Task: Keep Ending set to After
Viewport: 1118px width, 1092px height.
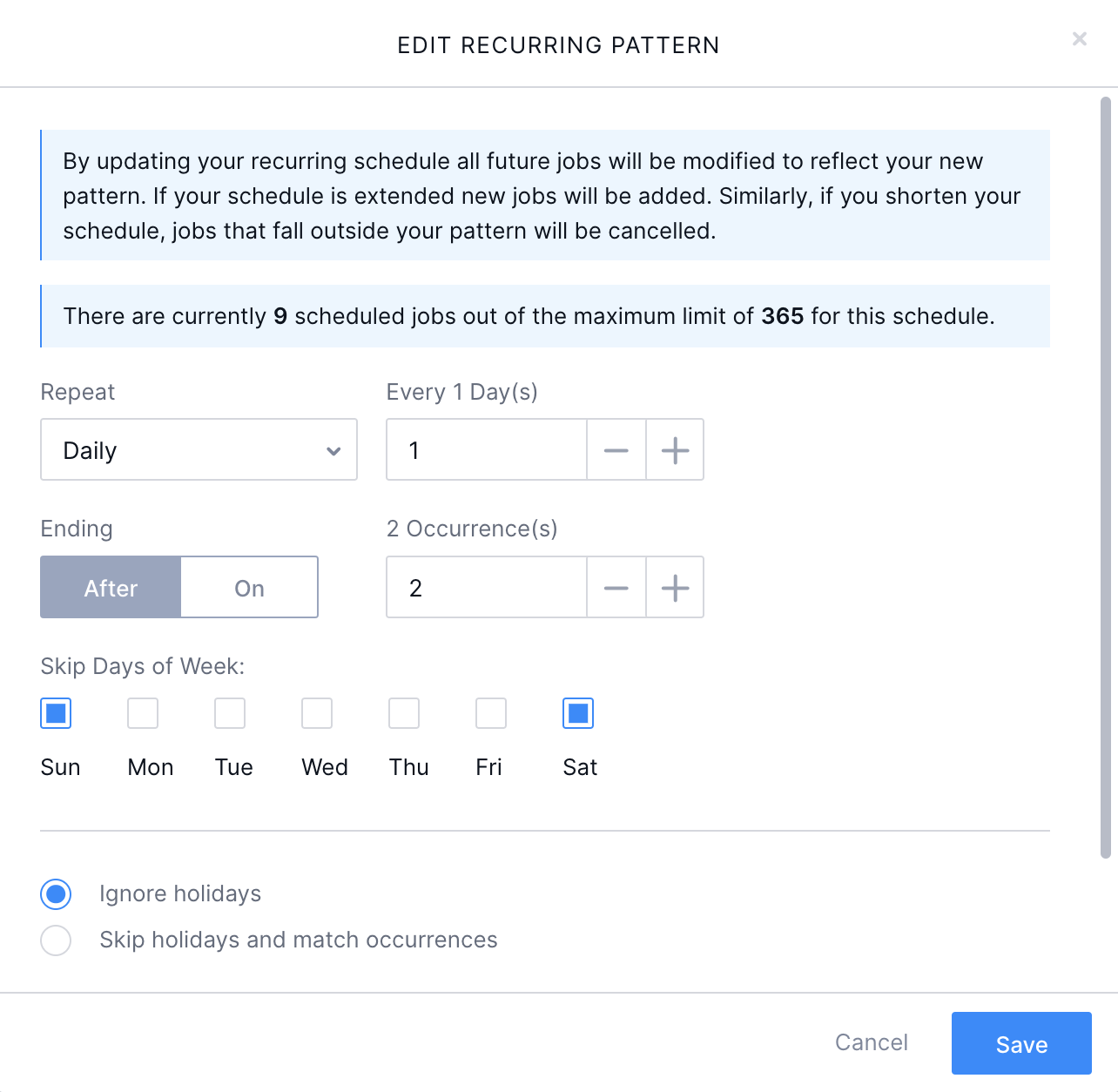Action: (x=110, y=587)
